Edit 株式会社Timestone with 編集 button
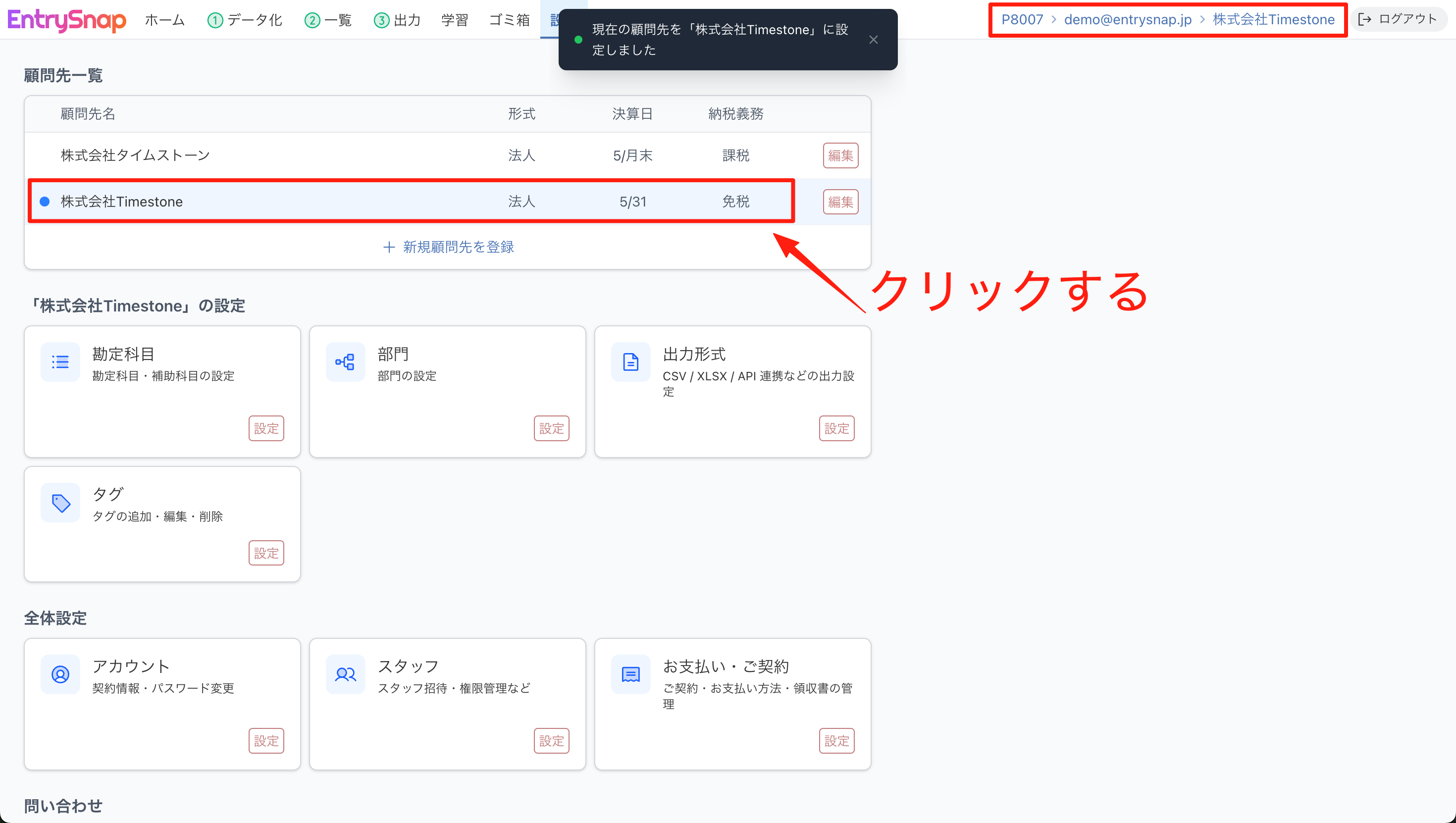The image size is (1456, 823). tap(840, 202)
